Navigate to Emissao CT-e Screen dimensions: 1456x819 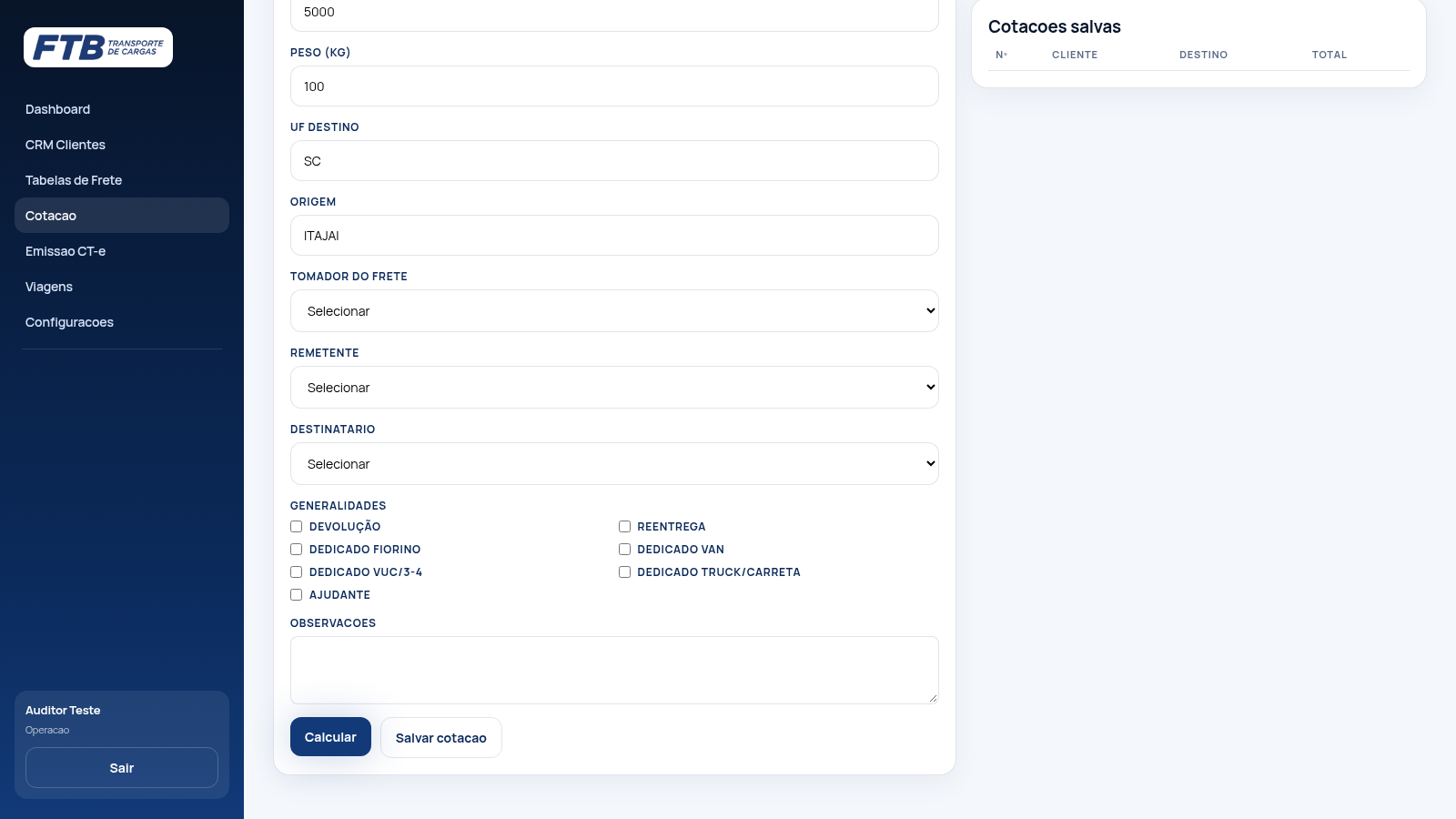122,251
